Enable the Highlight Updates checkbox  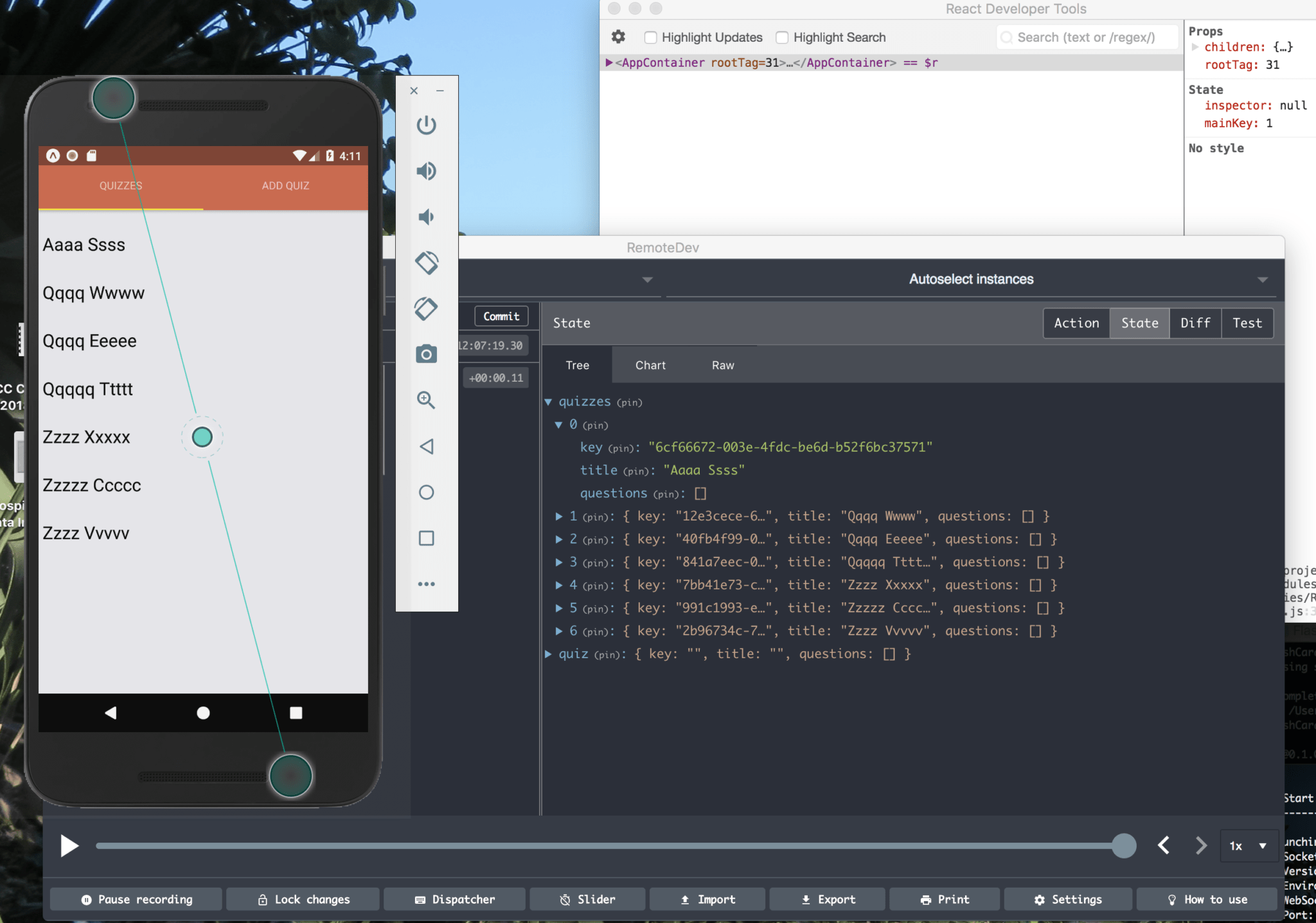650,37
